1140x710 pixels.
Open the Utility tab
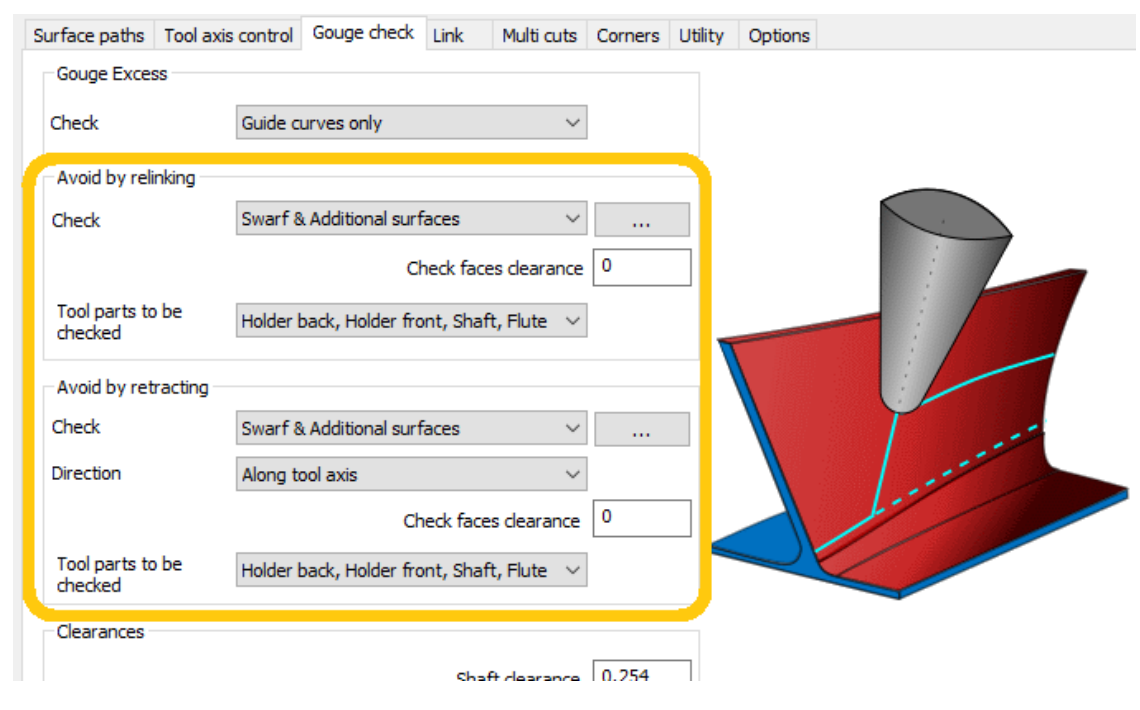pos(702,36)
